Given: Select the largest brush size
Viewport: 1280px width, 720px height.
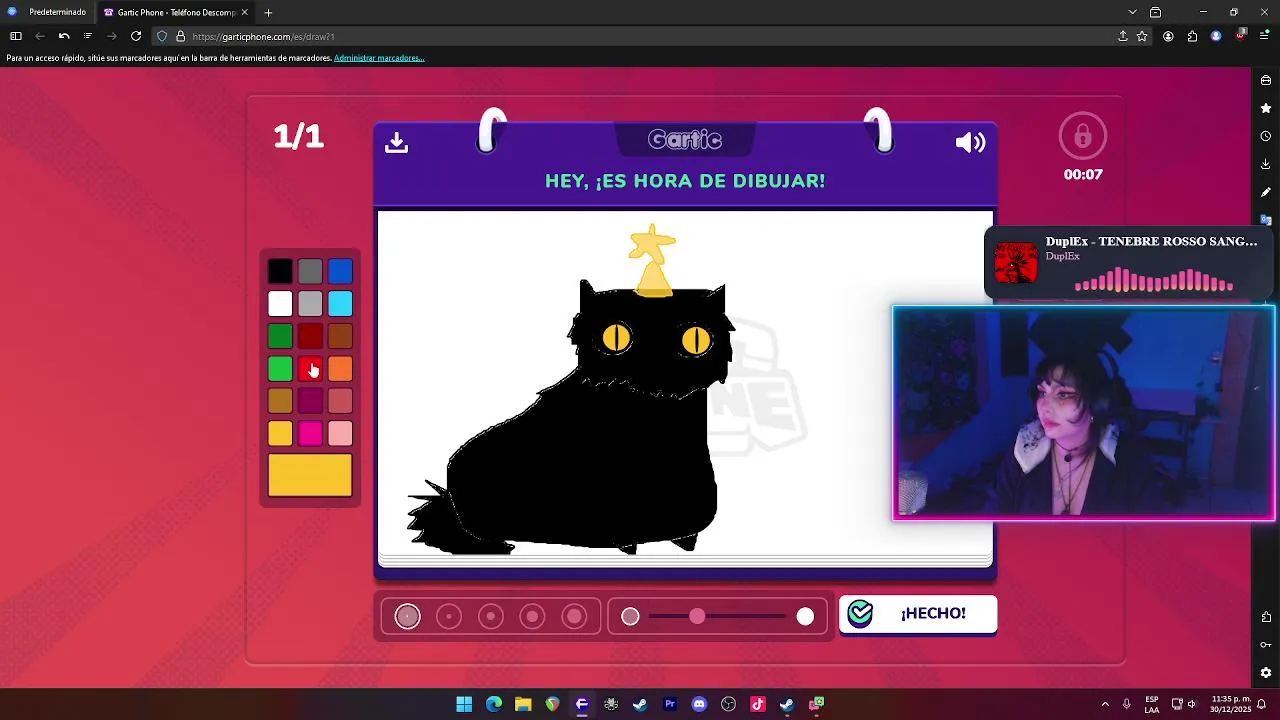Looking at the screenshot, I should [575, 616].
